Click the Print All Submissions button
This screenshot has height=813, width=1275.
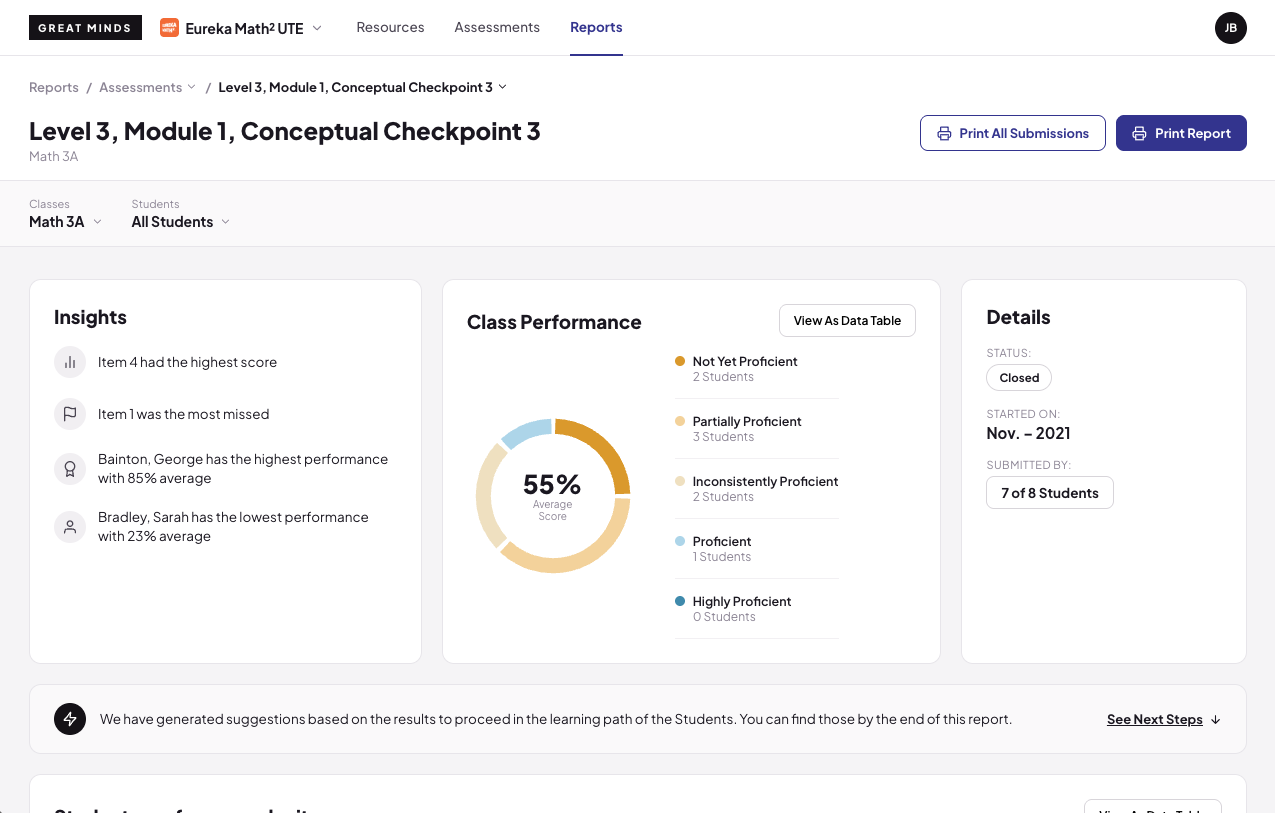coord(1012,133)
